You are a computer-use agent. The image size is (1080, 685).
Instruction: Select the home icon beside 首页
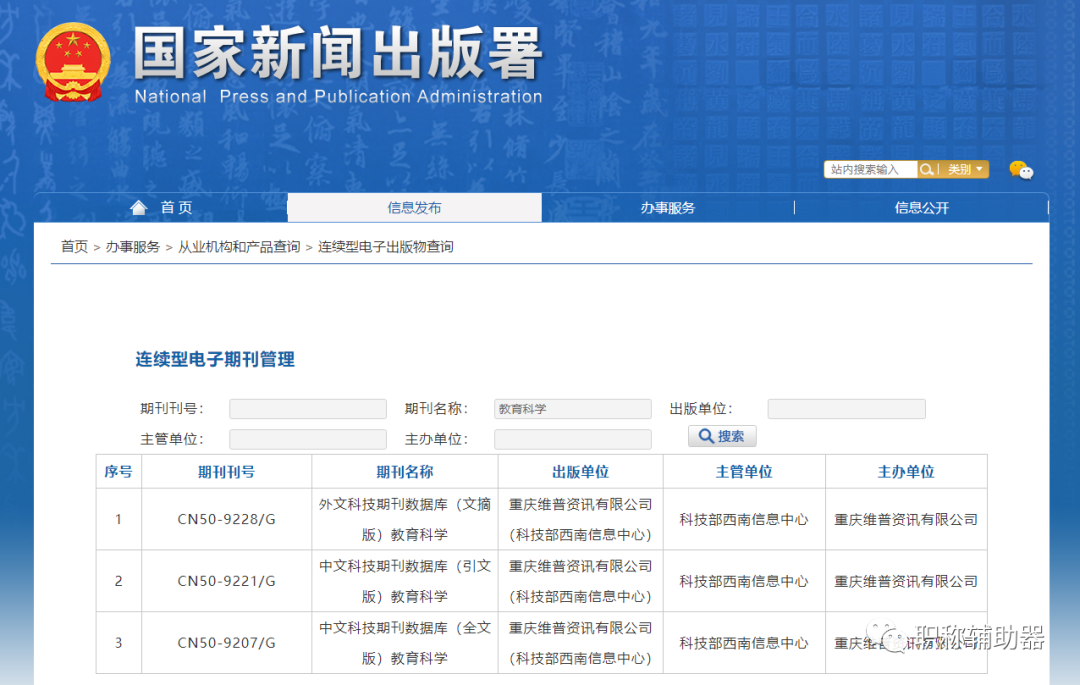139,207
